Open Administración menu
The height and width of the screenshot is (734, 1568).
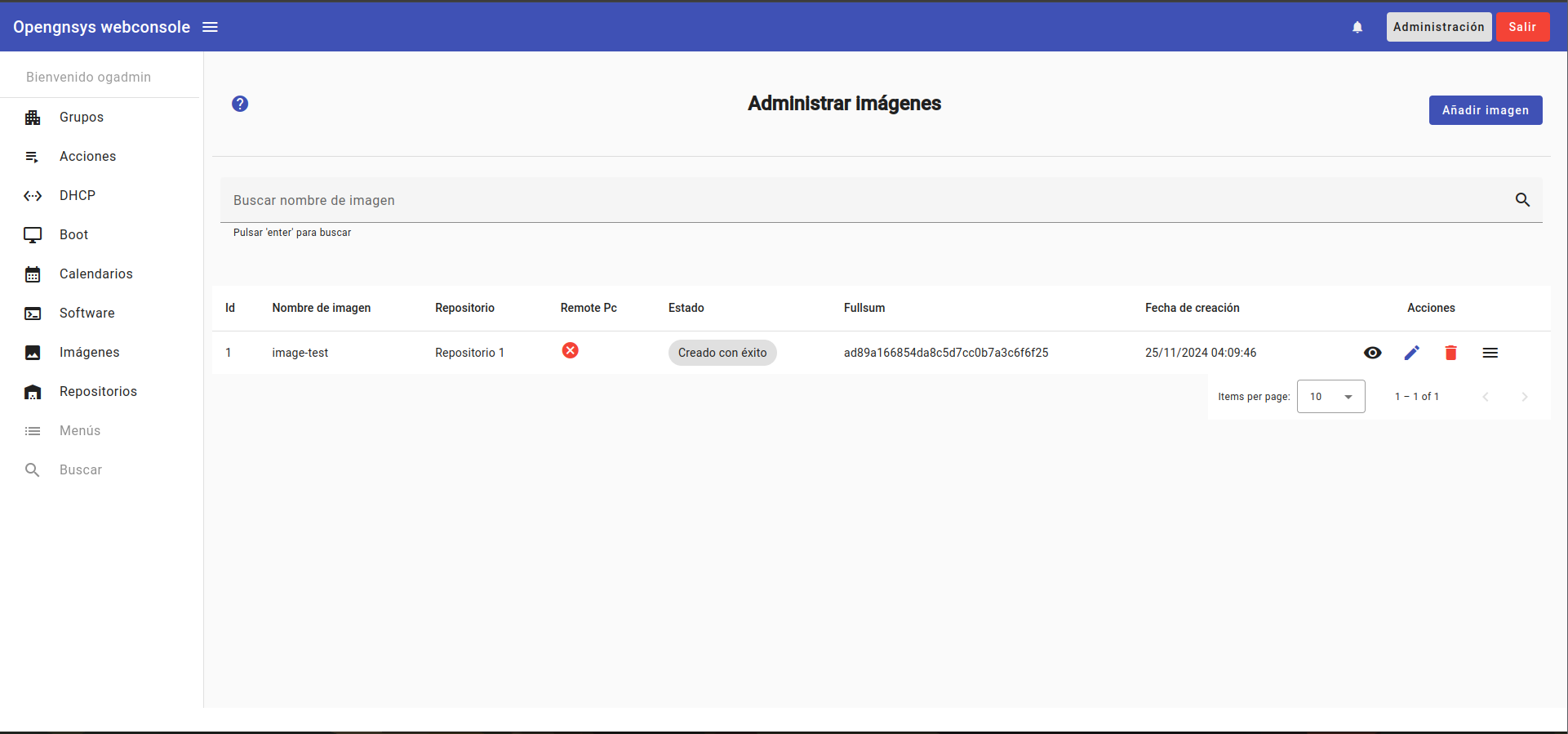click(x=1438, y=27)
